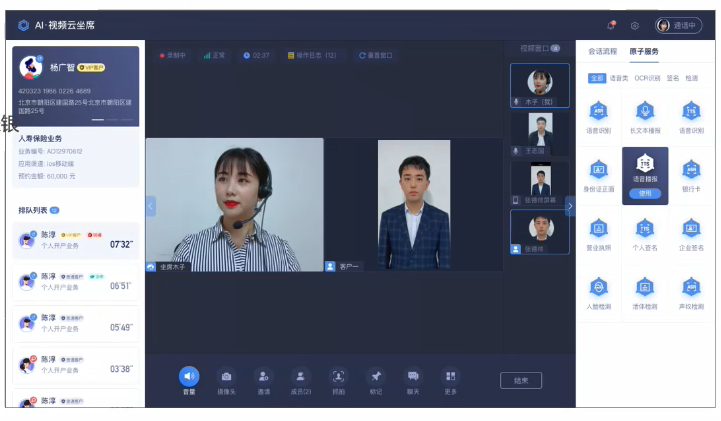The image size is (721, 421).
Task: Open the 人脸检测 service icon
Action: [598, 287]
